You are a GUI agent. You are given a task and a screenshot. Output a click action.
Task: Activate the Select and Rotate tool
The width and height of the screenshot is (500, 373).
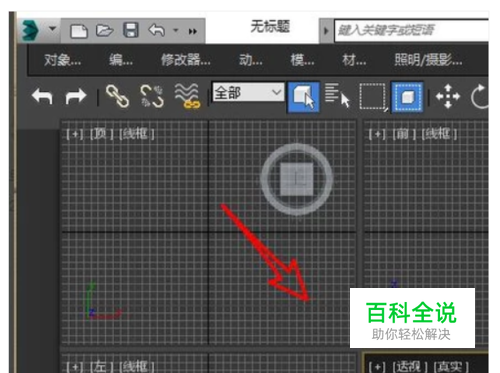coord(479,96)
